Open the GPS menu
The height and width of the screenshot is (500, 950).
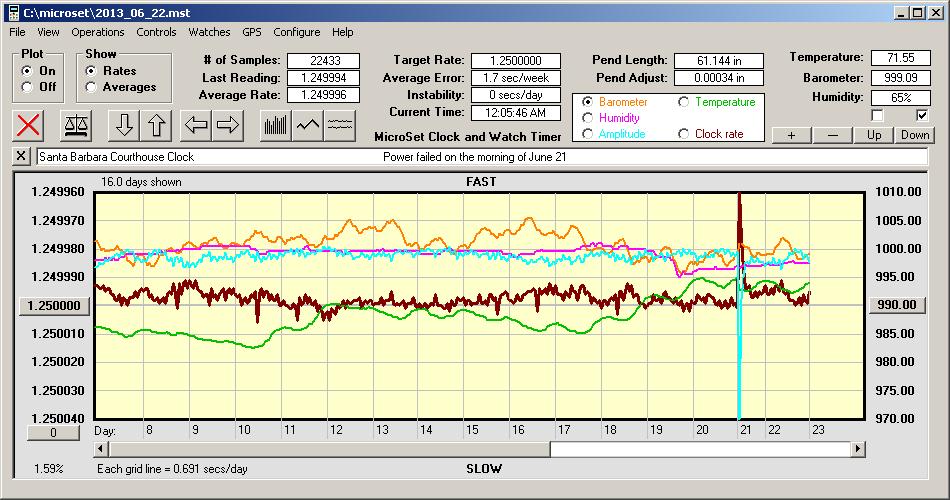[251, 32]
